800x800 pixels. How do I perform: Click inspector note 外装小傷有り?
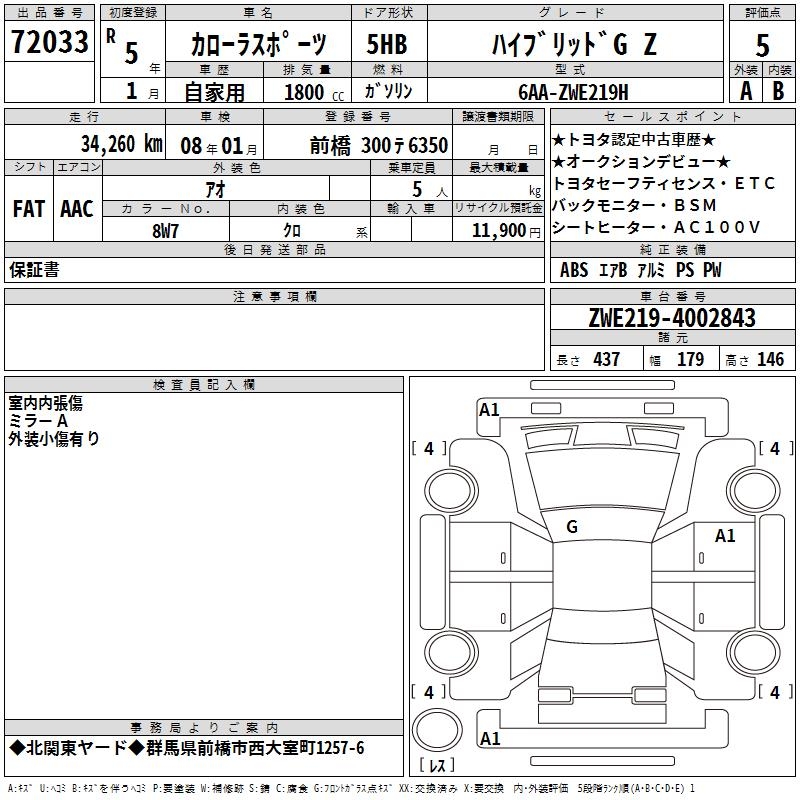[54, 439]
